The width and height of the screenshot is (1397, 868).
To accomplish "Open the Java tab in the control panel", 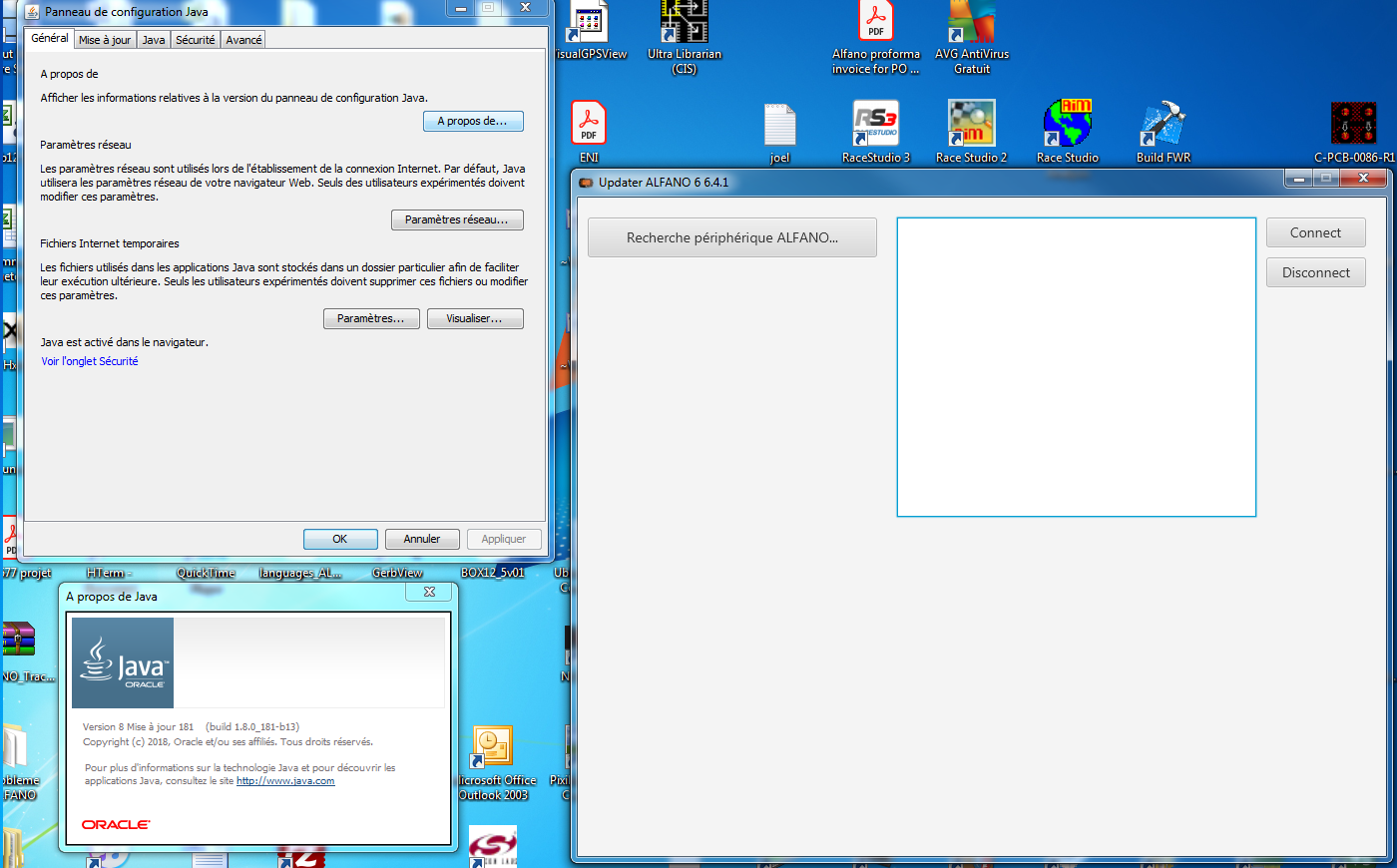I will 154,40.
